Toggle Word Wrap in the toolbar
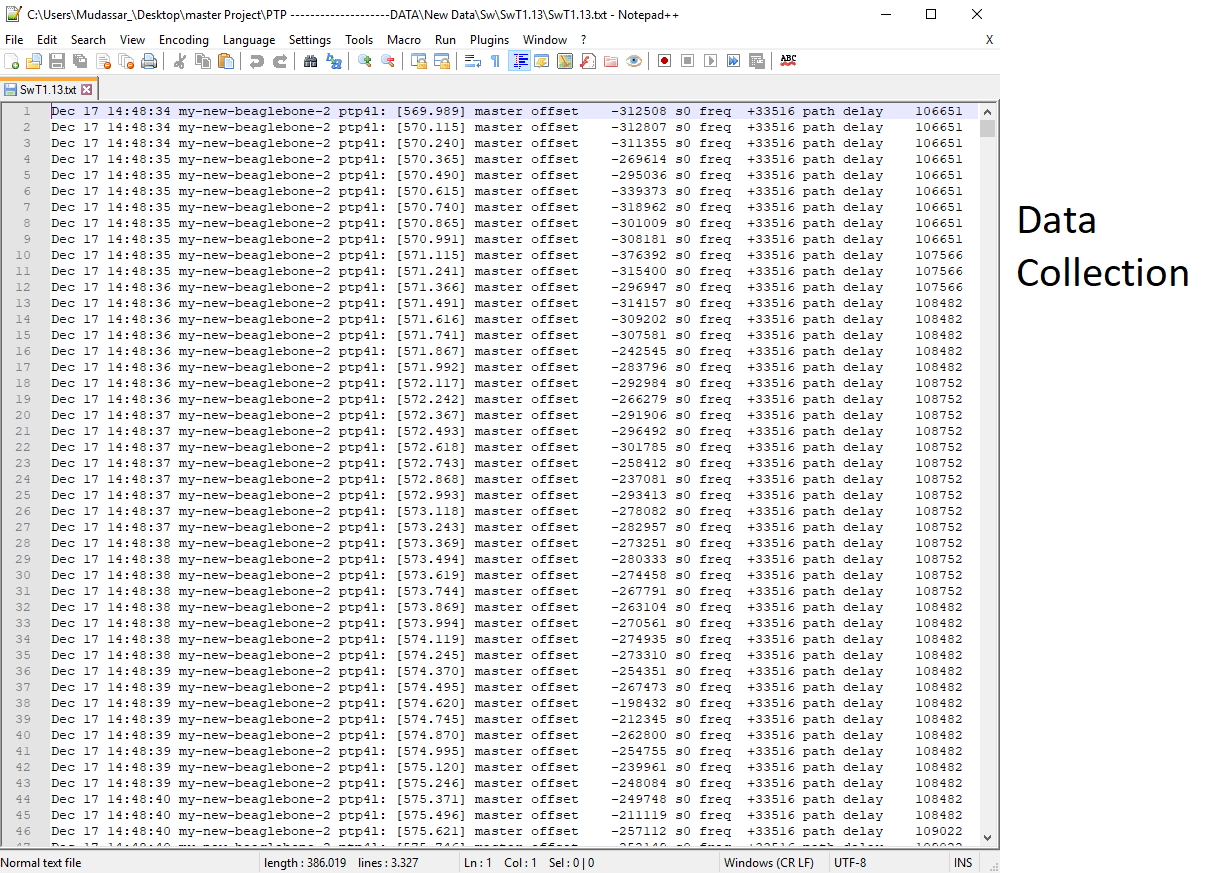 click(x=472, y=61)
